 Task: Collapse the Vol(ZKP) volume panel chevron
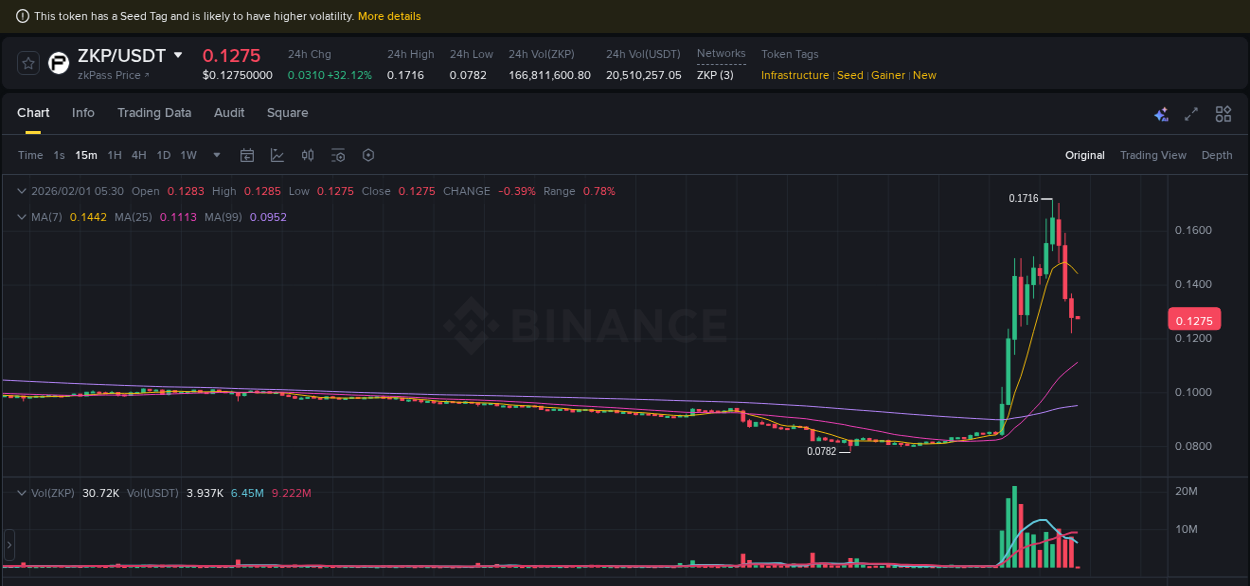(x=20, y=492)
